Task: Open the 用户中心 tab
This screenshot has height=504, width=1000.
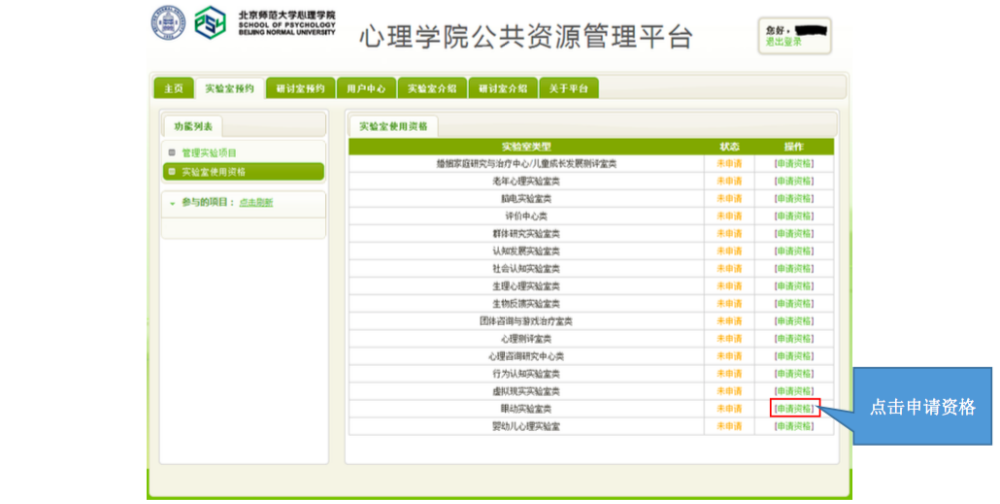Action: point(365,88)
